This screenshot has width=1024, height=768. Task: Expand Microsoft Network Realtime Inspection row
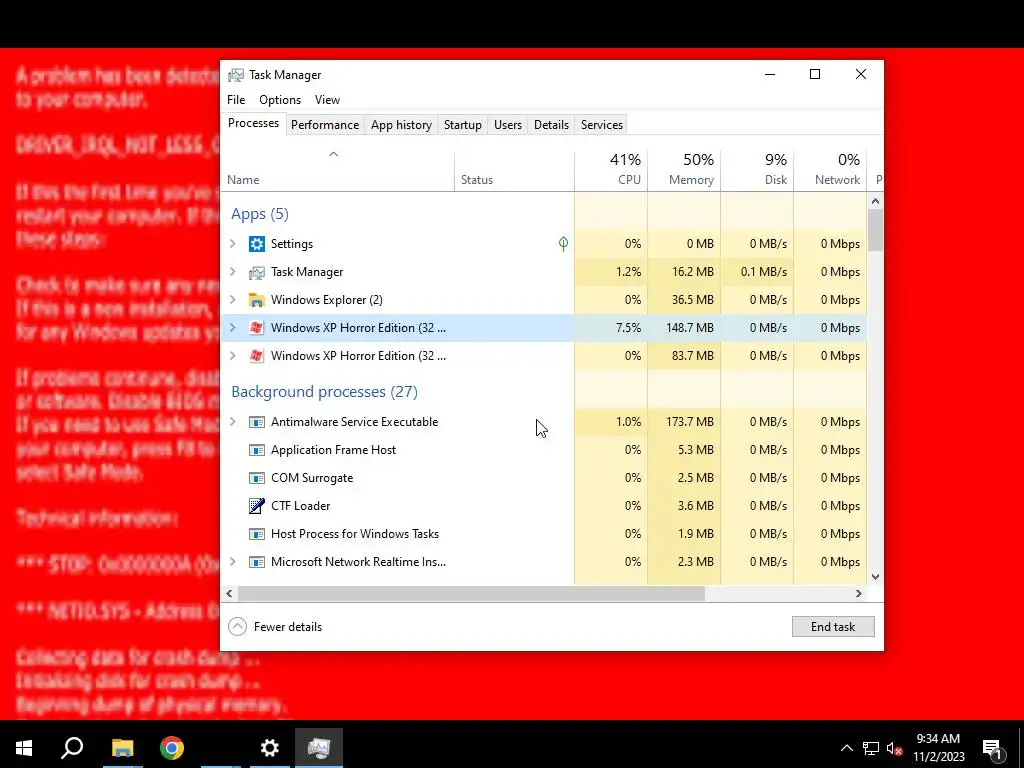coord(233,562)
